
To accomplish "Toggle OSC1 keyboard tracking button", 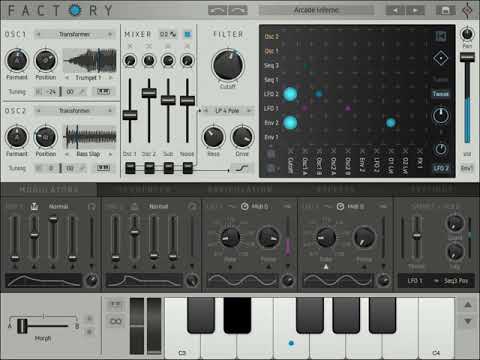I will (103, 91).
